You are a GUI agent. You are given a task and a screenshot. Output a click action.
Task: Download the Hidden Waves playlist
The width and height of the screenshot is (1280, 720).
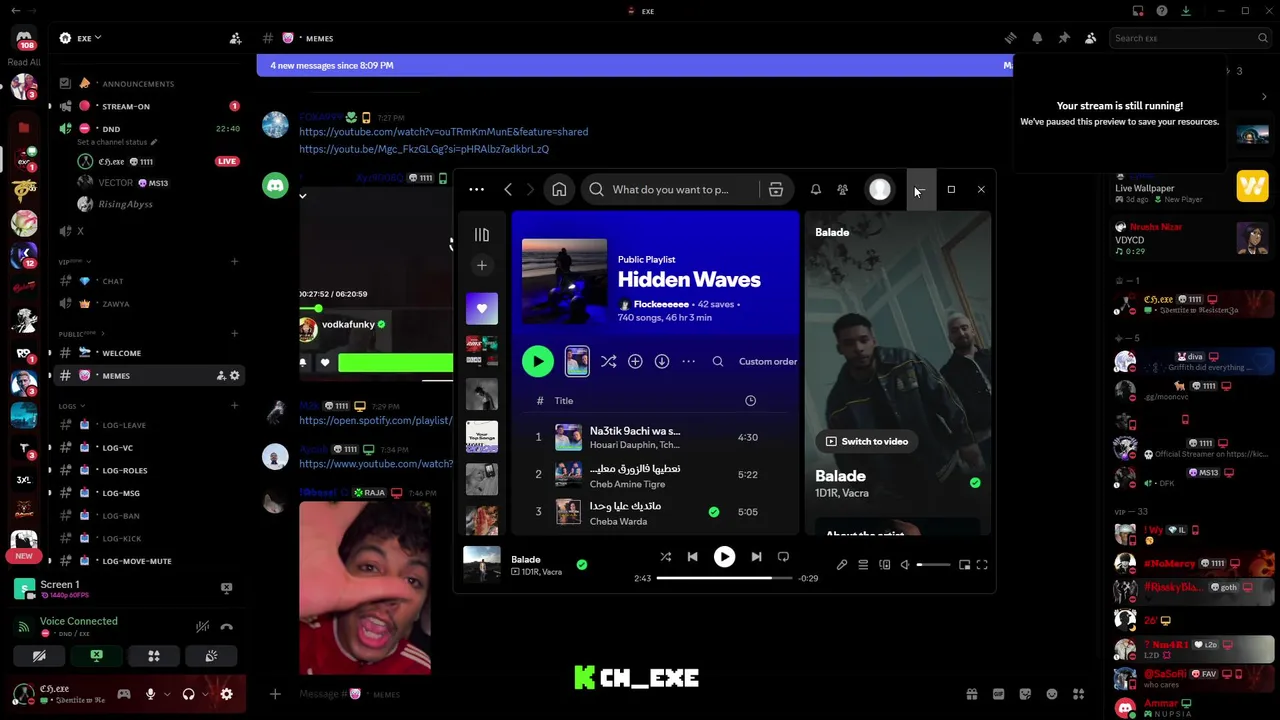click(662, 361)
